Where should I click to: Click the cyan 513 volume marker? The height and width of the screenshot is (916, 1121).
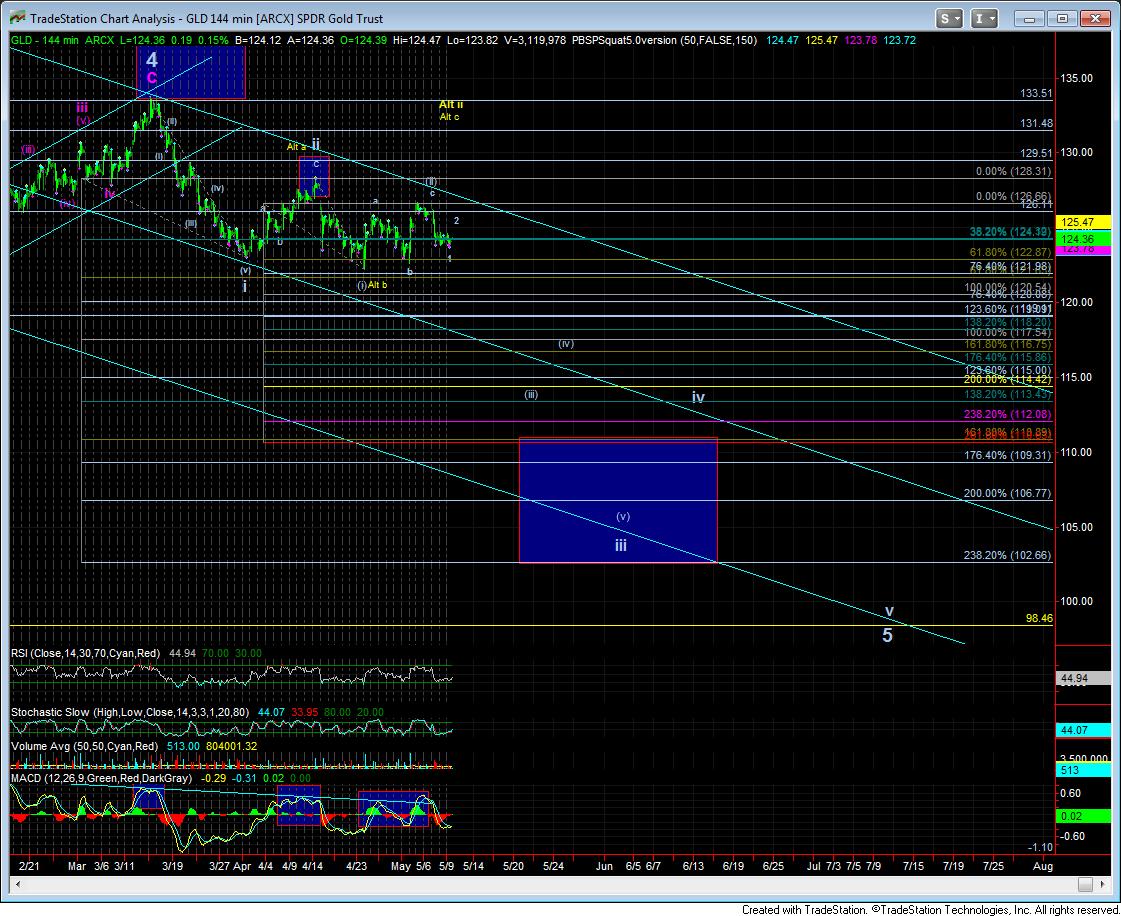click(1083, 770)
